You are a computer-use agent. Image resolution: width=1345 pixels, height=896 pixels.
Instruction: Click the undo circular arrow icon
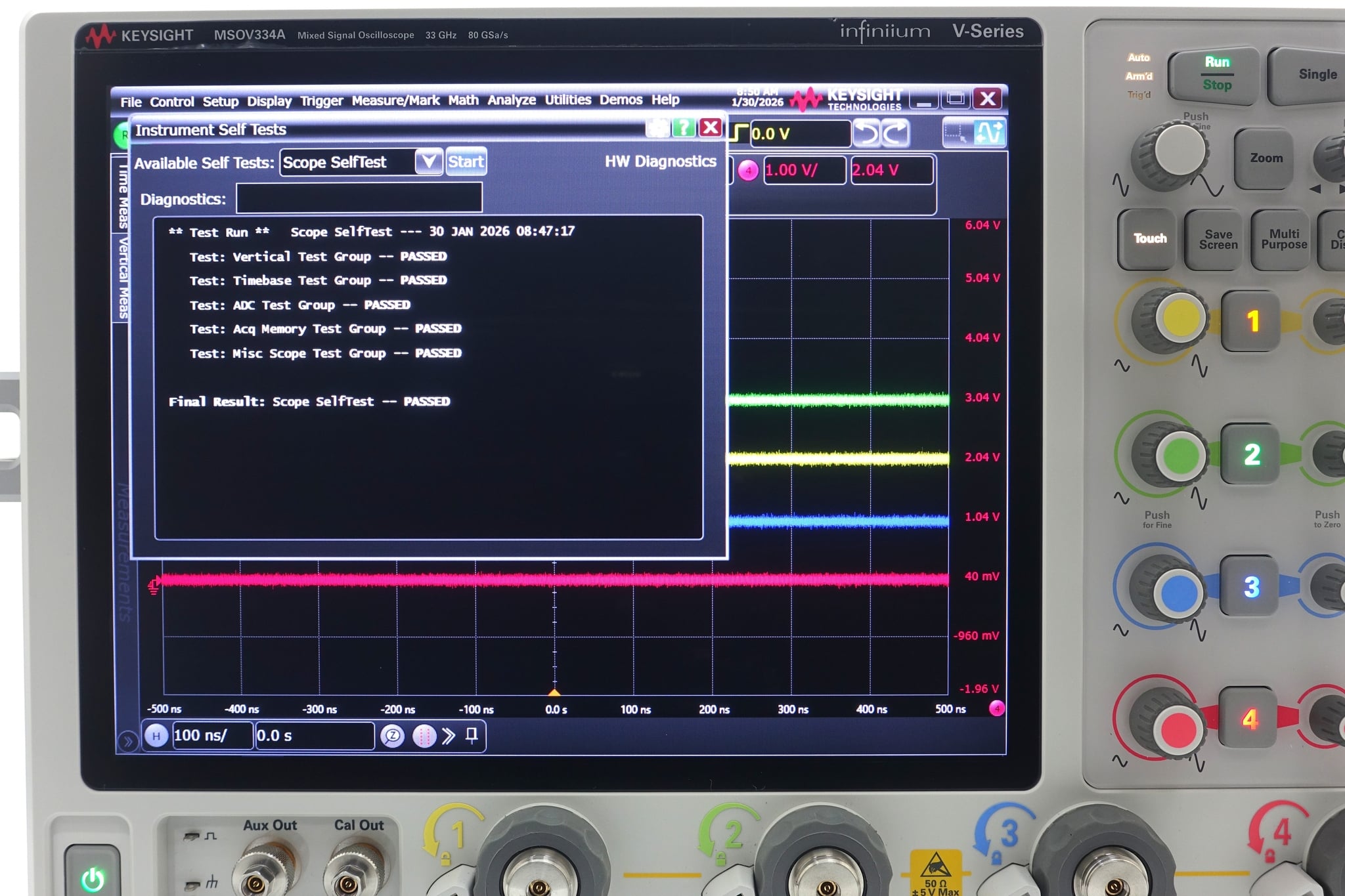click(x=865, y=132)
